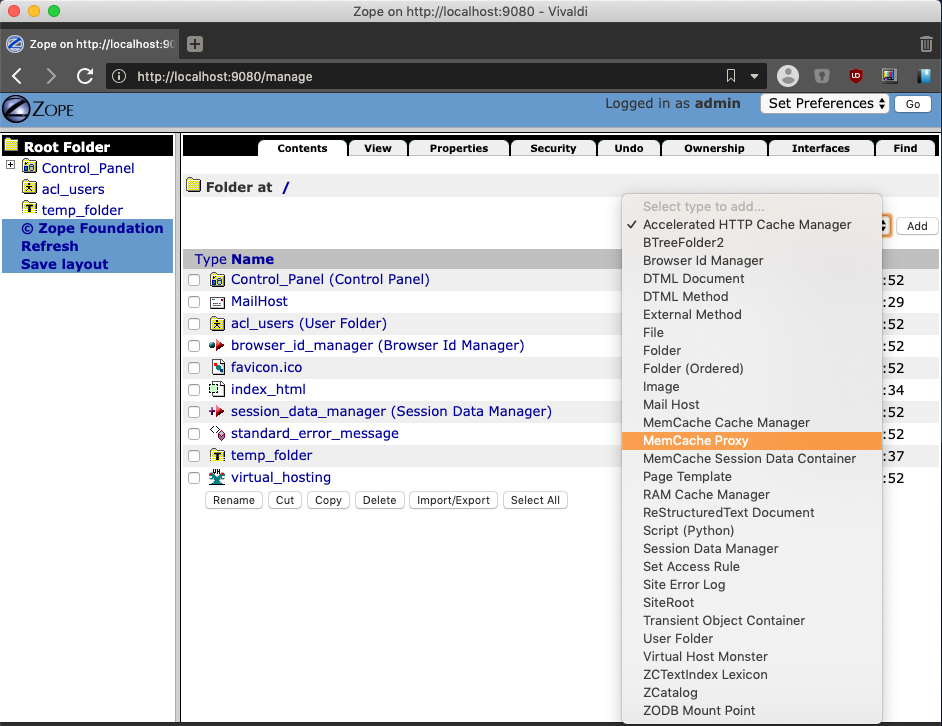Click the index_html document icon
This screenshot has height=726, width=942.
point(216,389)
